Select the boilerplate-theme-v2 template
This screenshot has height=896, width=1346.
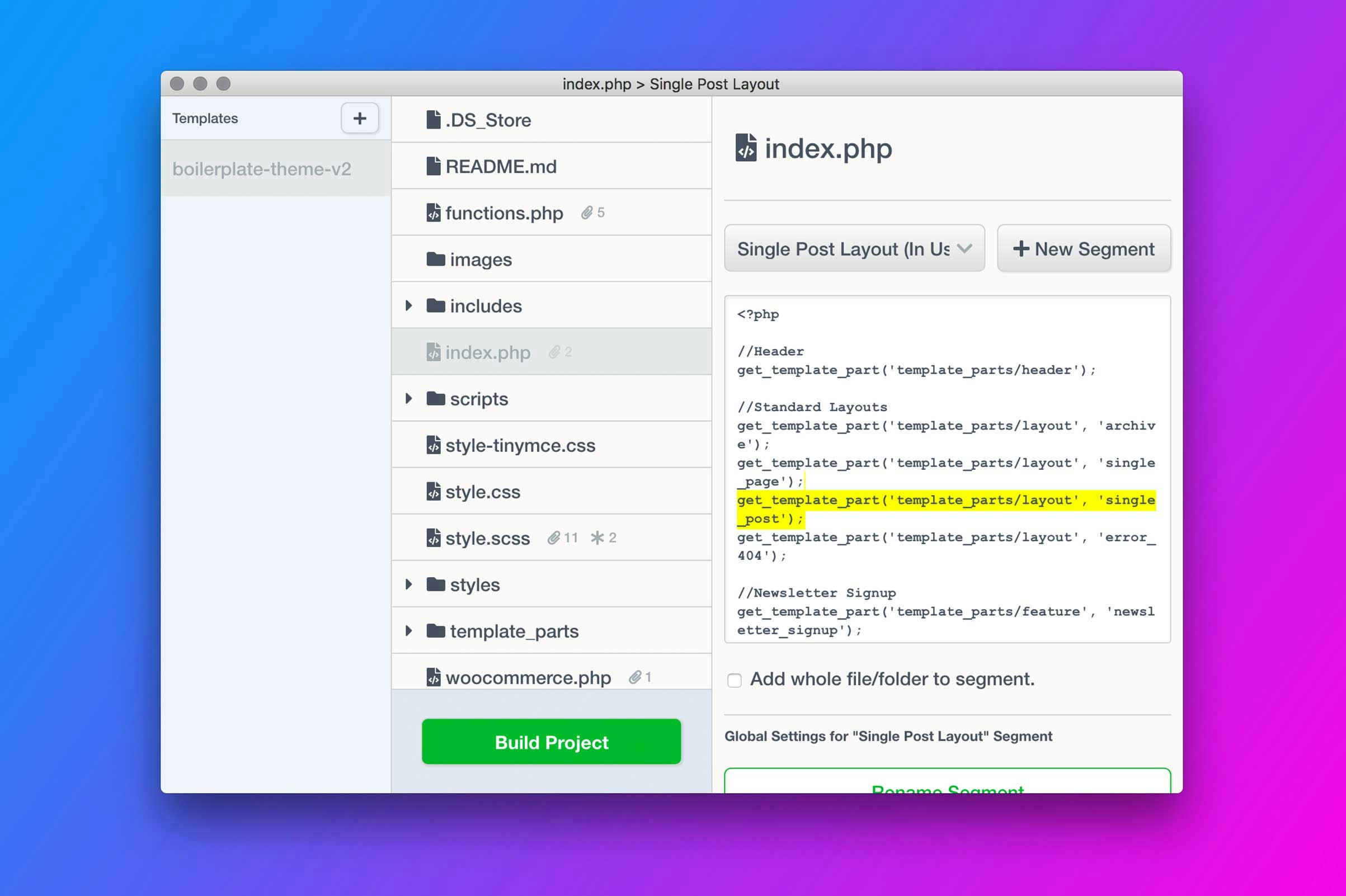[262, 169]
